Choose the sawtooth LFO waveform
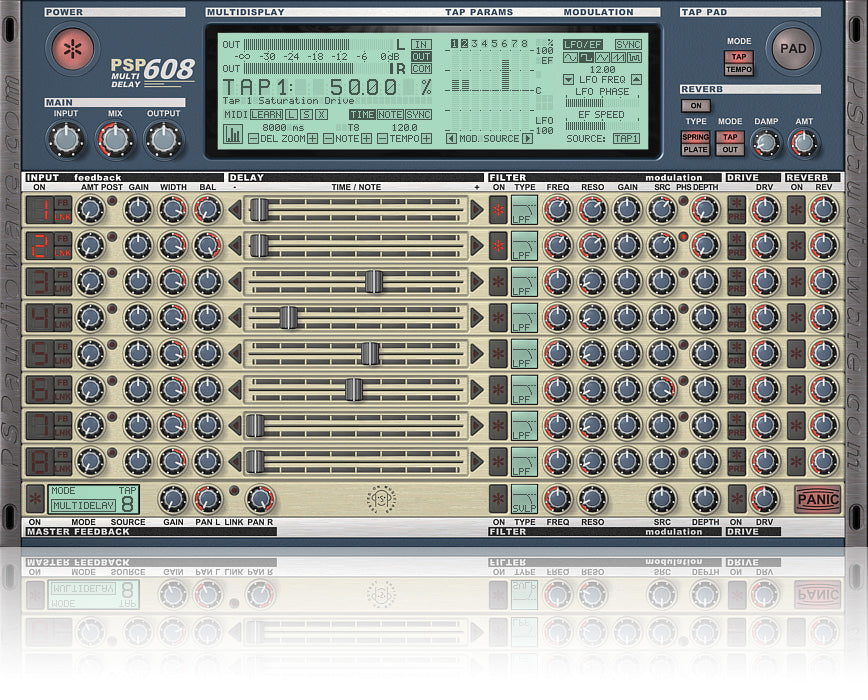The image size is (868, 700). (618, 58)
